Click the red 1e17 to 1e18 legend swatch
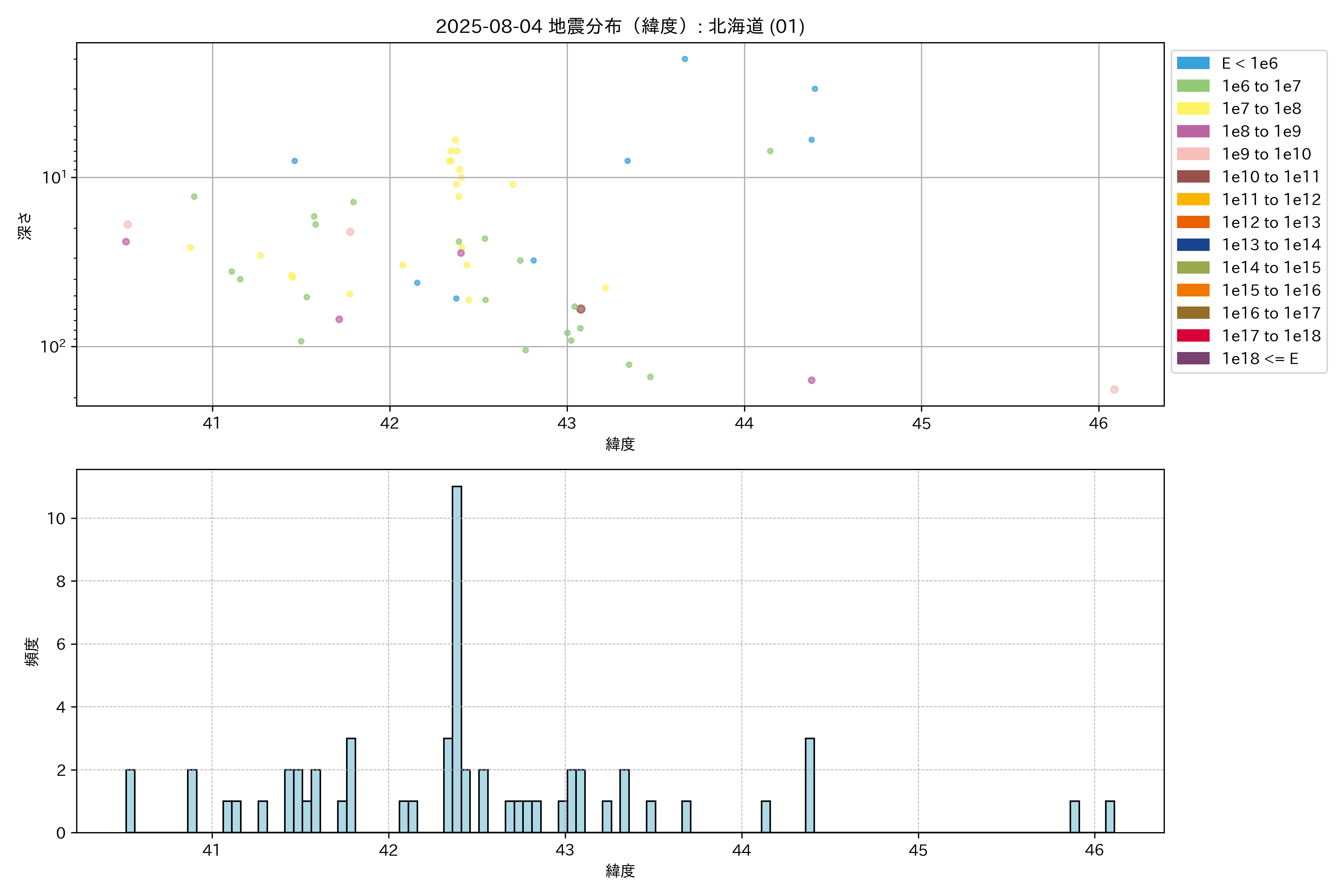The width and height of the screenshot is (1344, 896). click(x=1193, y=336)
